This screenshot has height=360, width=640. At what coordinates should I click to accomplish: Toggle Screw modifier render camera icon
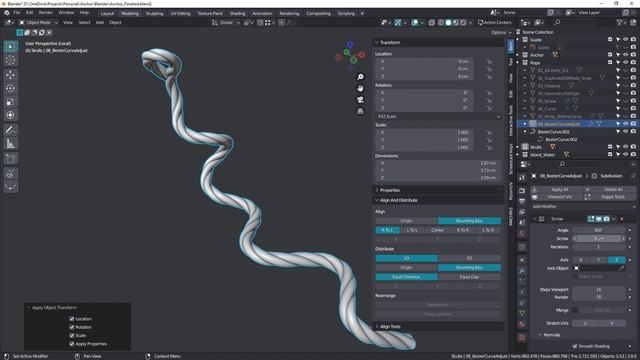tap(607, 219)
